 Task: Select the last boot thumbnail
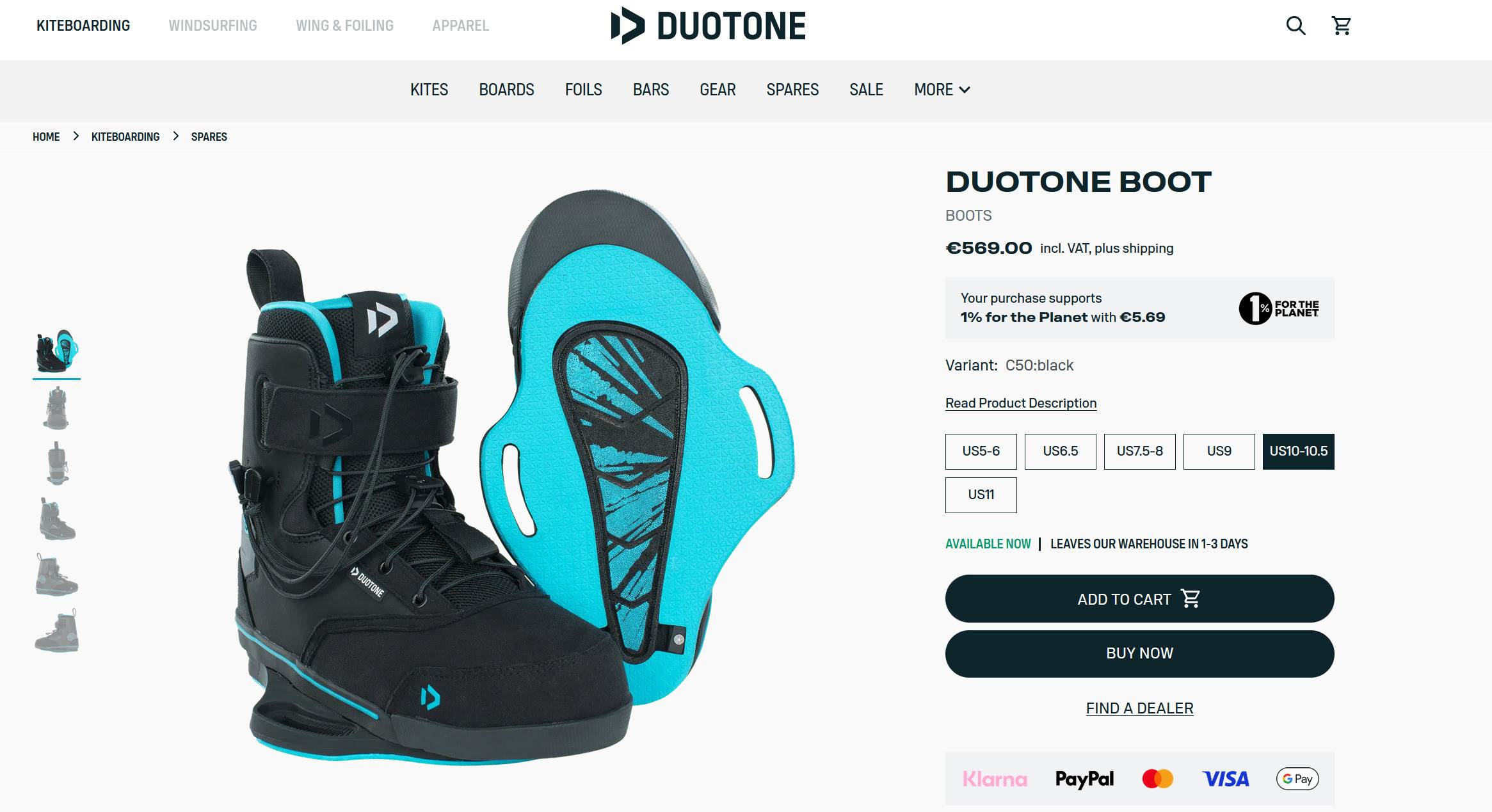coord(57,630)
